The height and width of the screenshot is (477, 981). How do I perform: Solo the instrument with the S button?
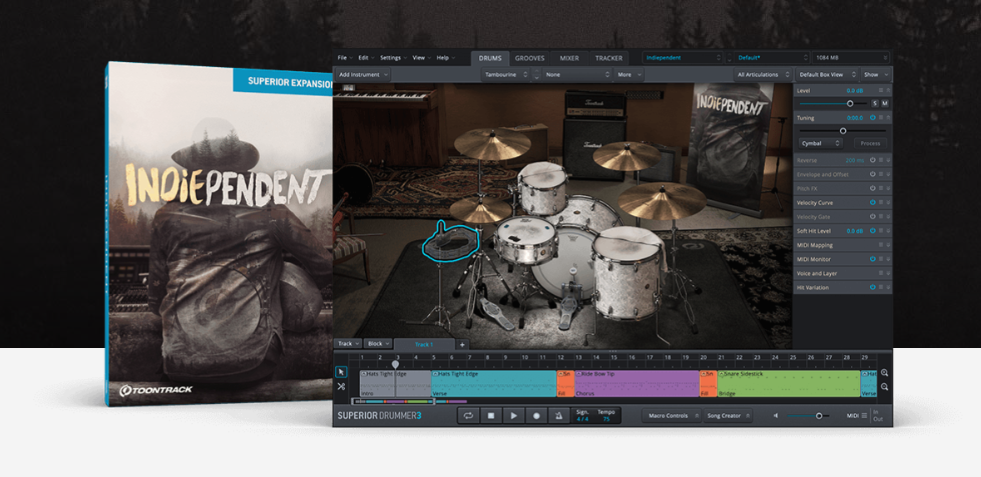875,103
